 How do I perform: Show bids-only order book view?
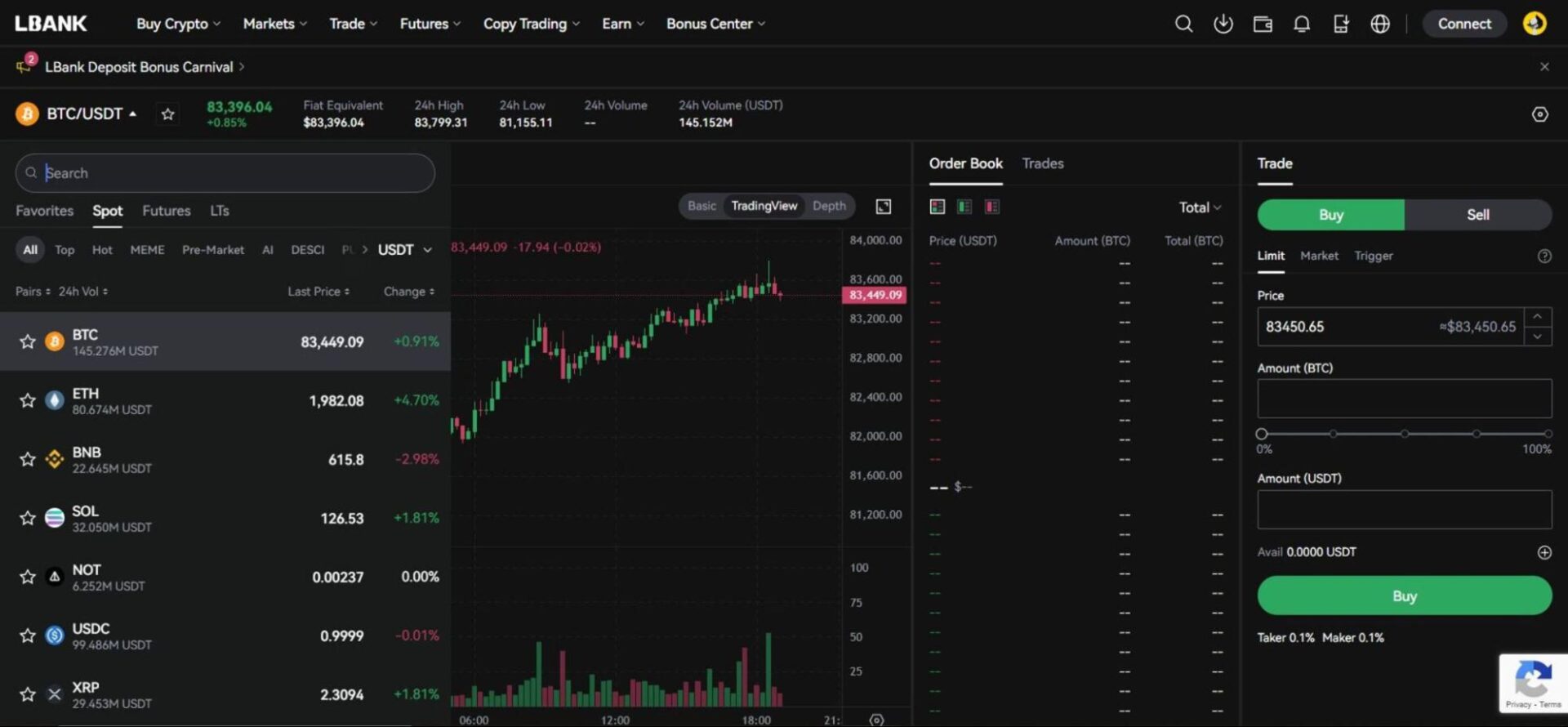(x=964, y=207)
